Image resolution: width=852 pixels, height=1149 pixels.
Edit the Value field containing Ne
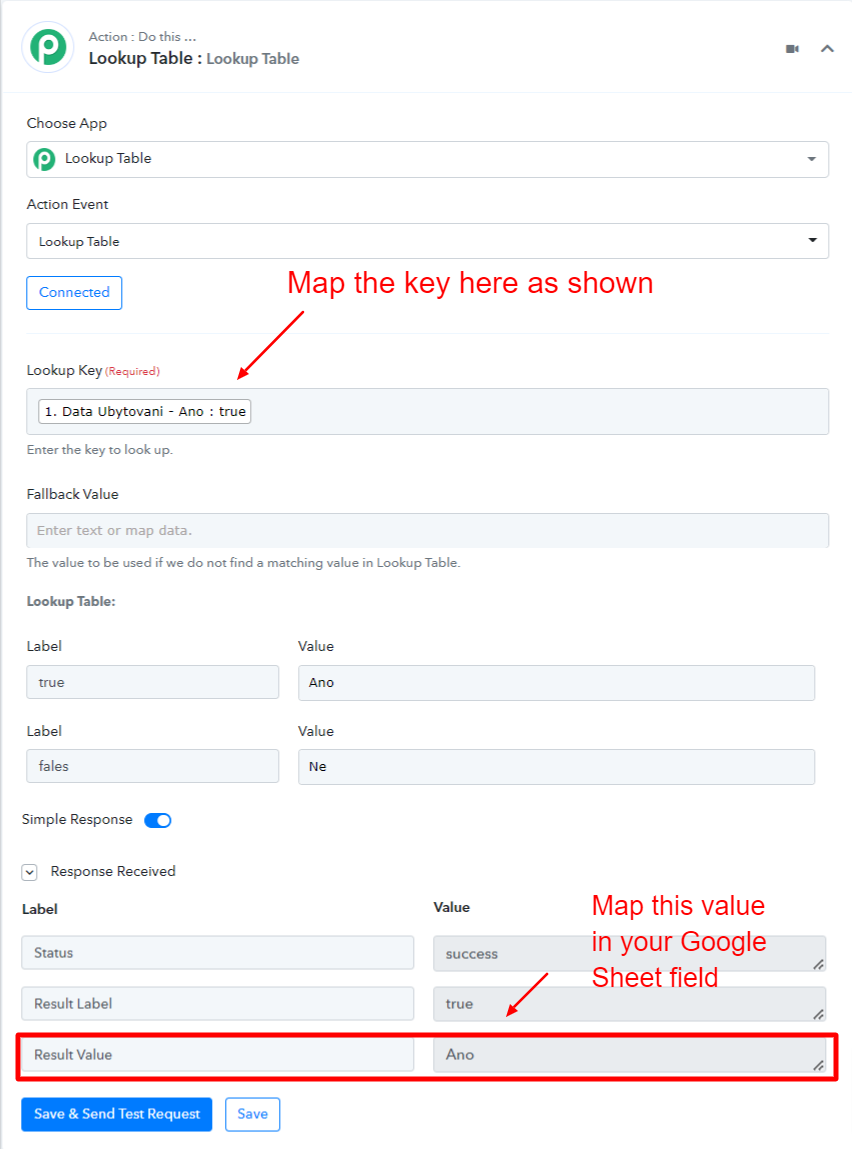[556, 766]
